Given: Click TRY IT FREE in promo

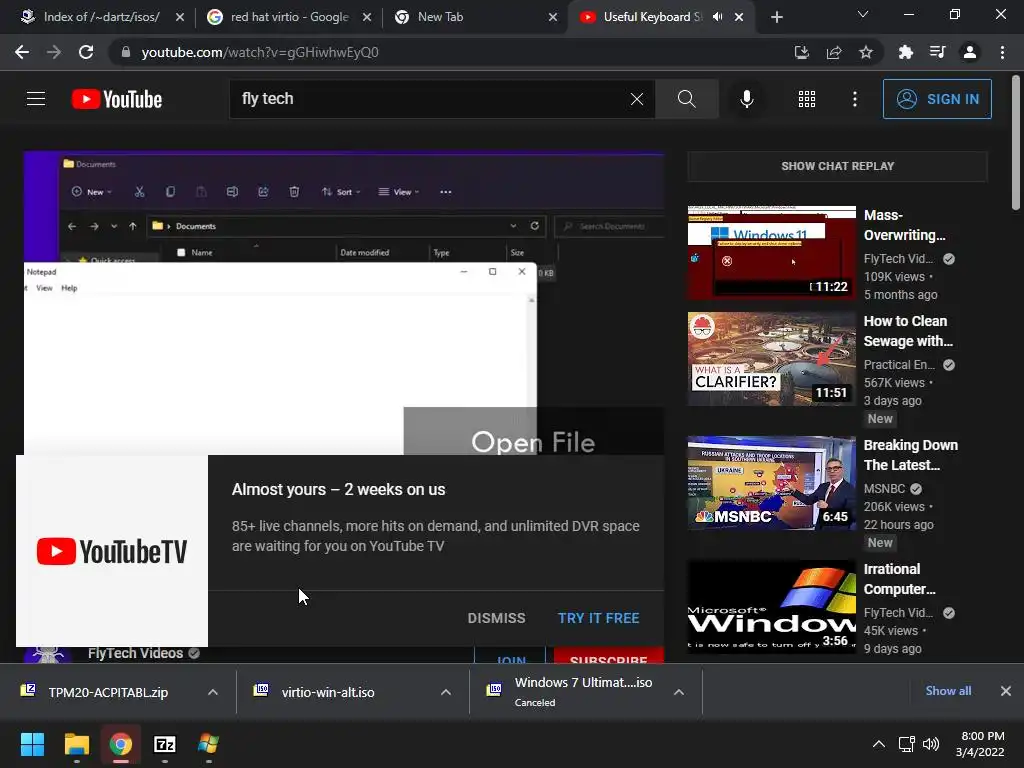Looking at the screenshot, I should 598,618.
